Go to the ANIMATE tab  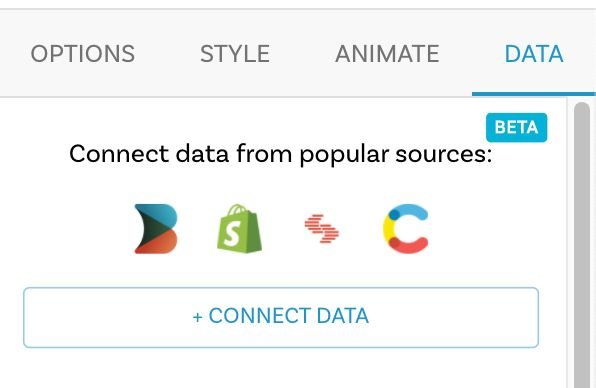387,54
